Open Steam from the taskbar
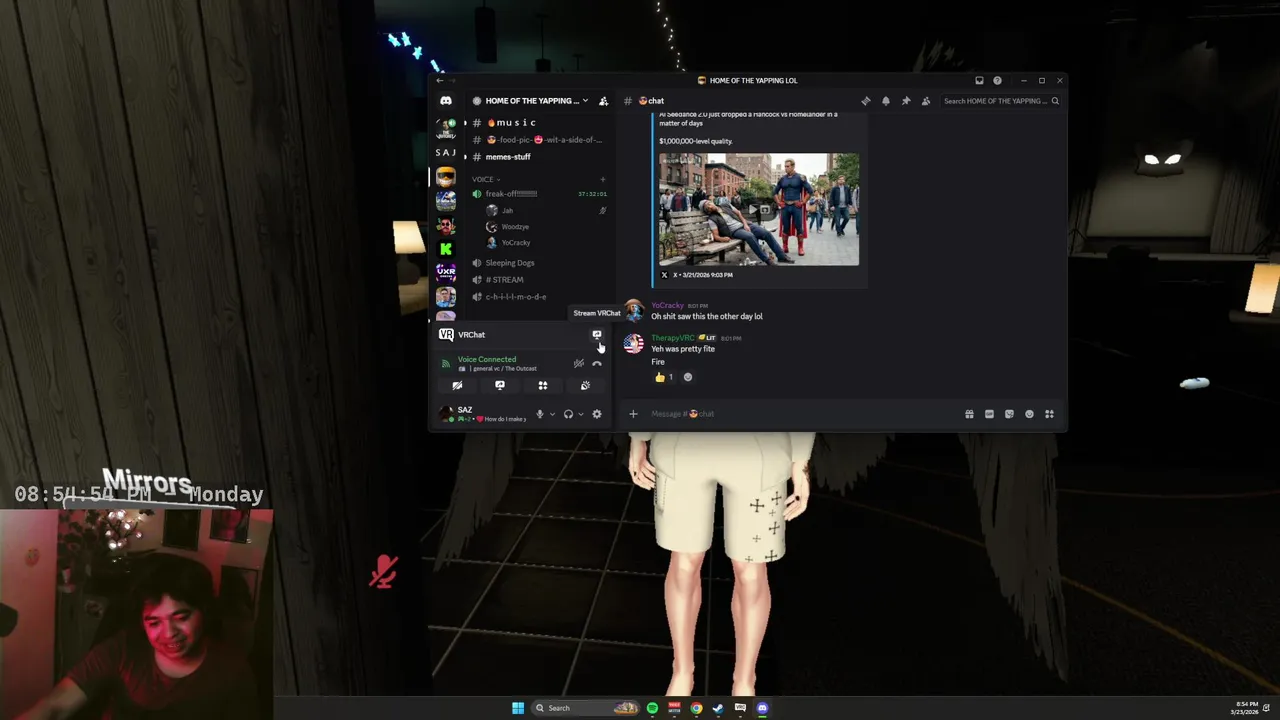 click(x=718, y=708)
